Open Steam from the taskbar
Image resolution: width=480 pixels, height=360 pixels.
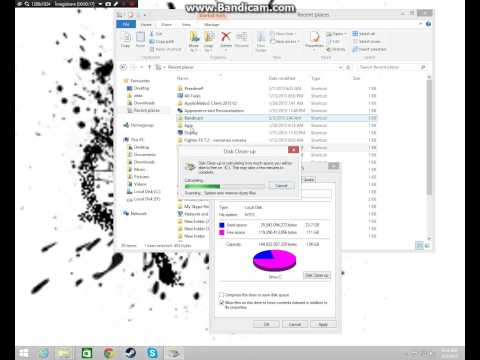(x=130, y=353)
